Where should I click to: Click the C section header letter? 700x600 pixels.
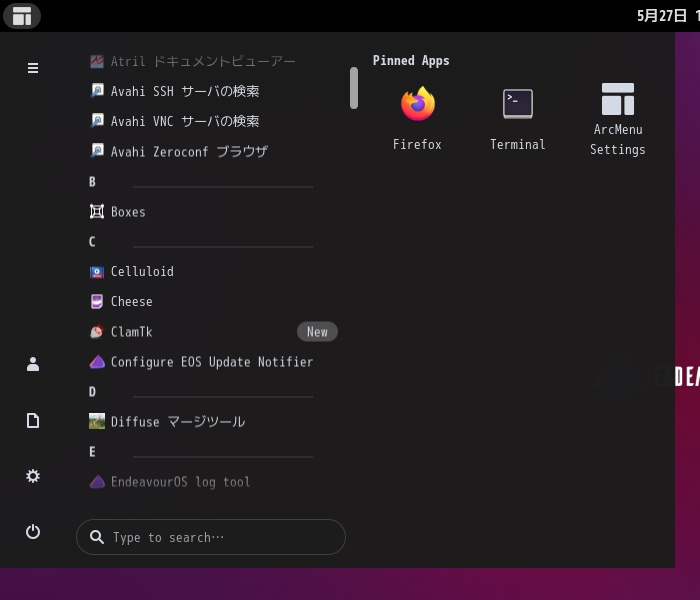(92, 242)
